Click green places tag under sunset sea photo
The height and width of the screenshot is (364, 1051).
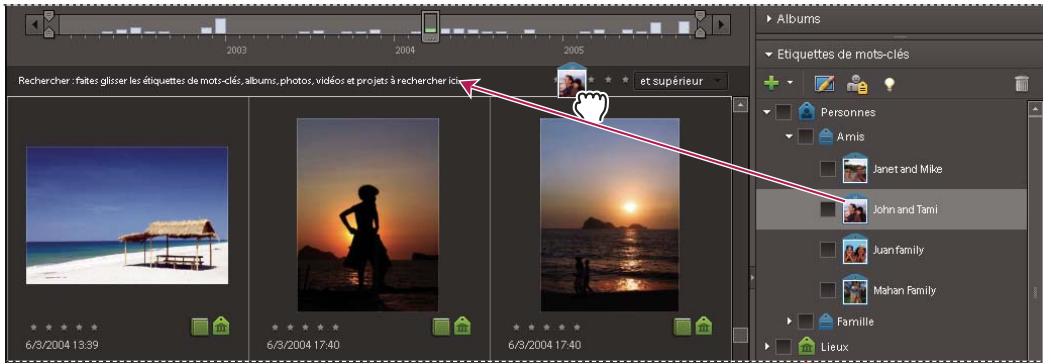pyautogui.click(x=704, y=326)
